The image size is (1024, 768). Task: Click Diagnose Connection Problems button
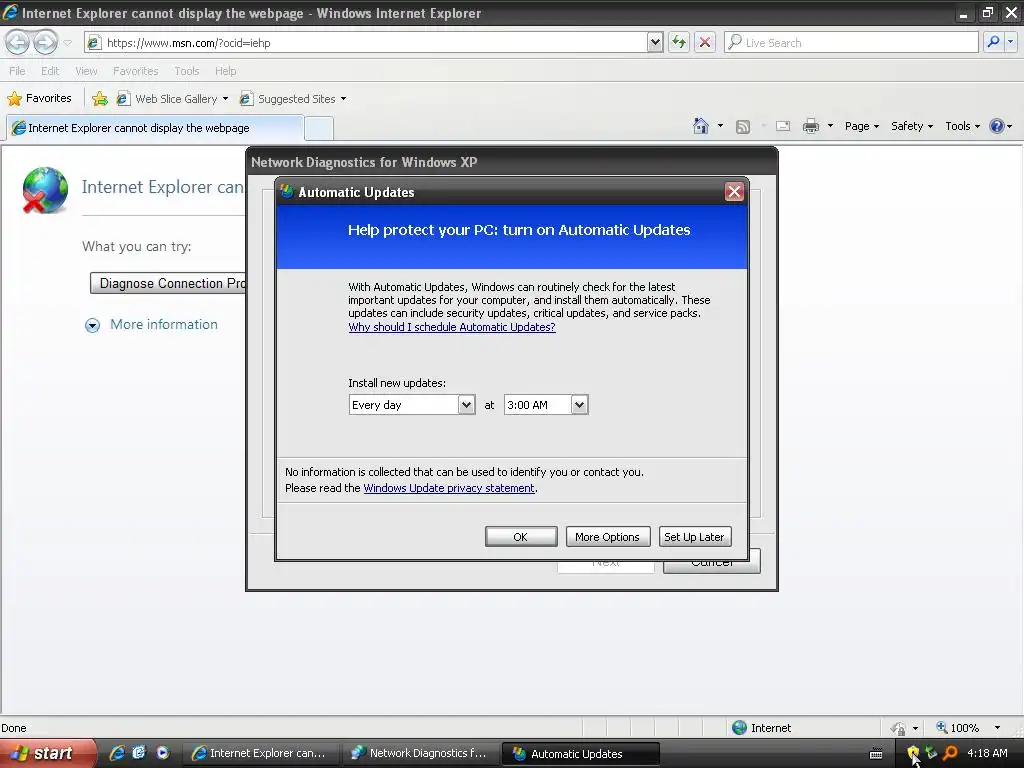click(x=168, y=283)
